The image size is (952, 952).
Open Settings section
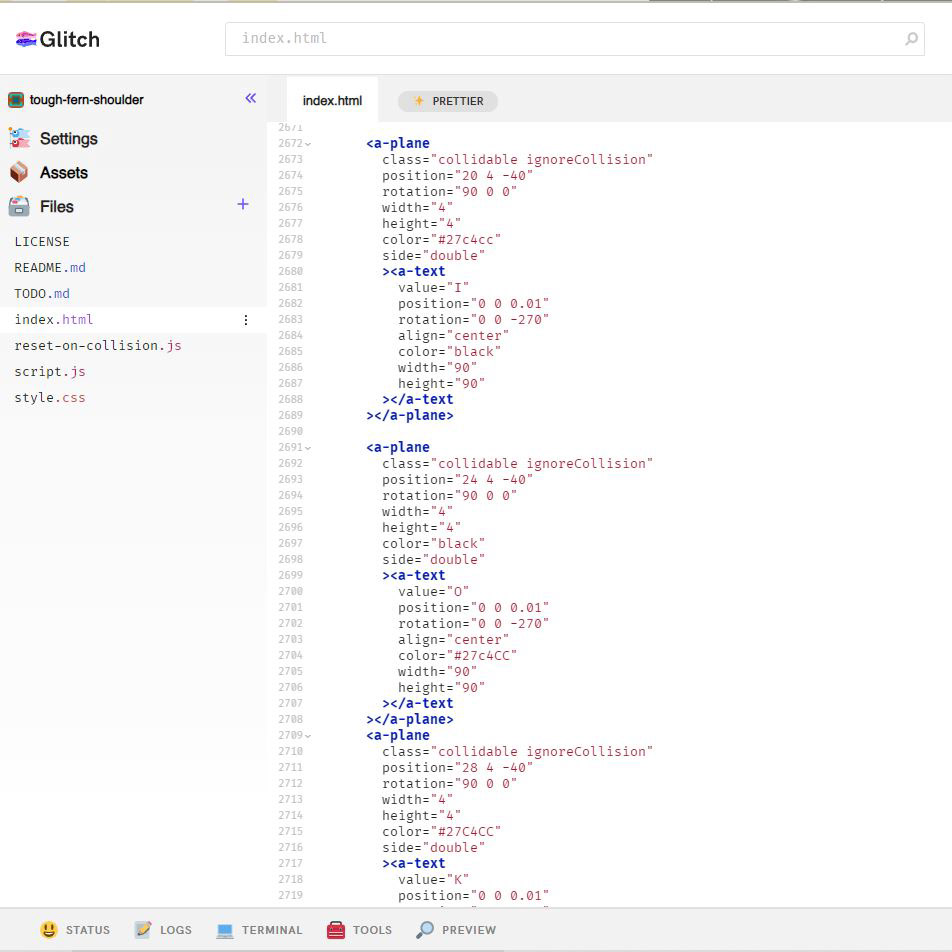pyautogui.click(x=69, y=138)
